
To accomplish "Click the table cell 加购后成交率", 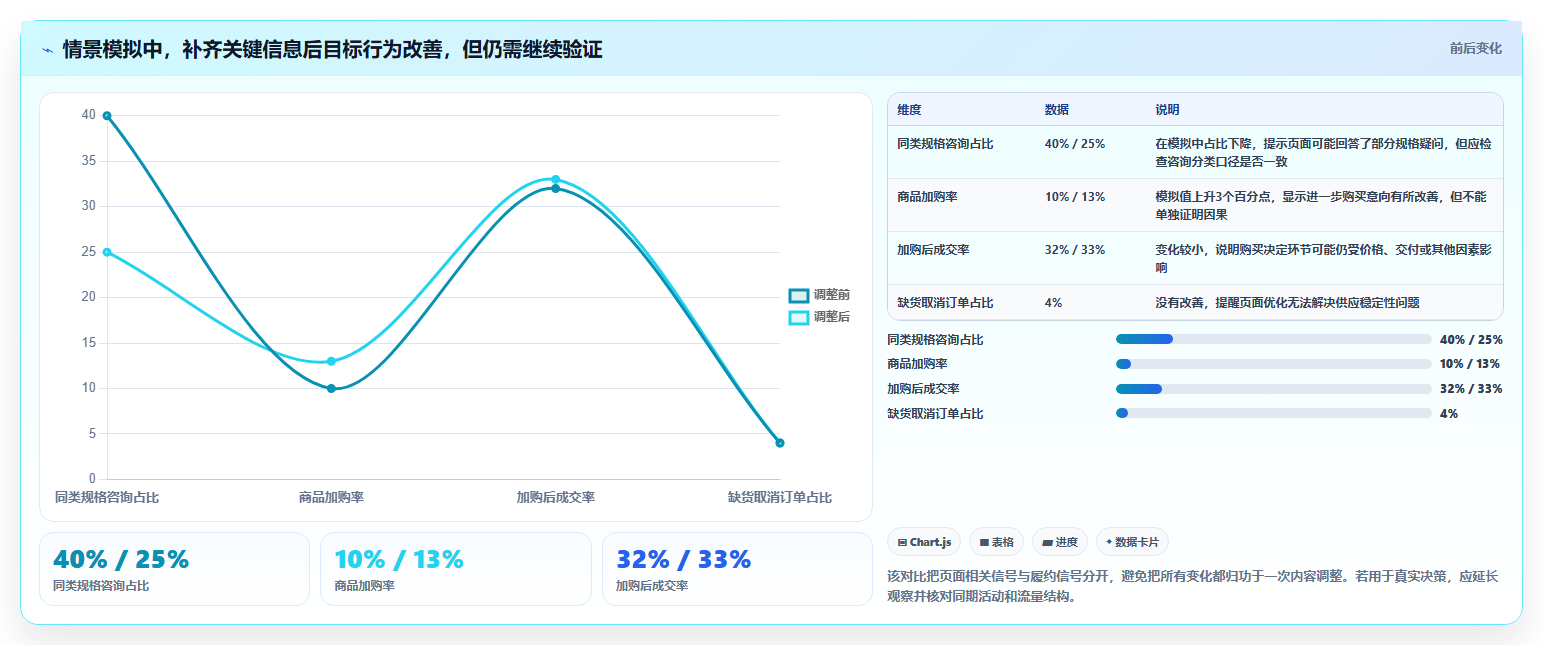I will click(x=933, y=250).
